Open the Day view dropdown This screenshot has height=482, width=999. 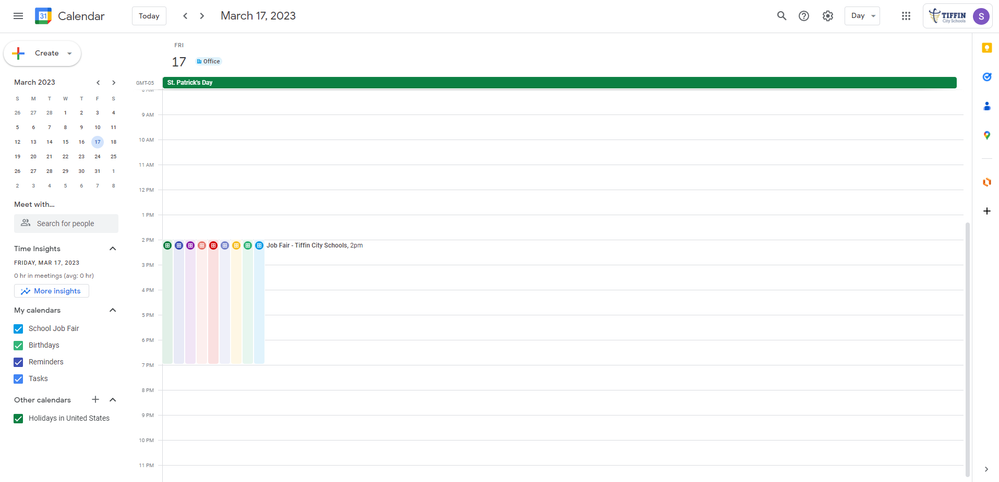pyautogui.click(x=862, y=16)
